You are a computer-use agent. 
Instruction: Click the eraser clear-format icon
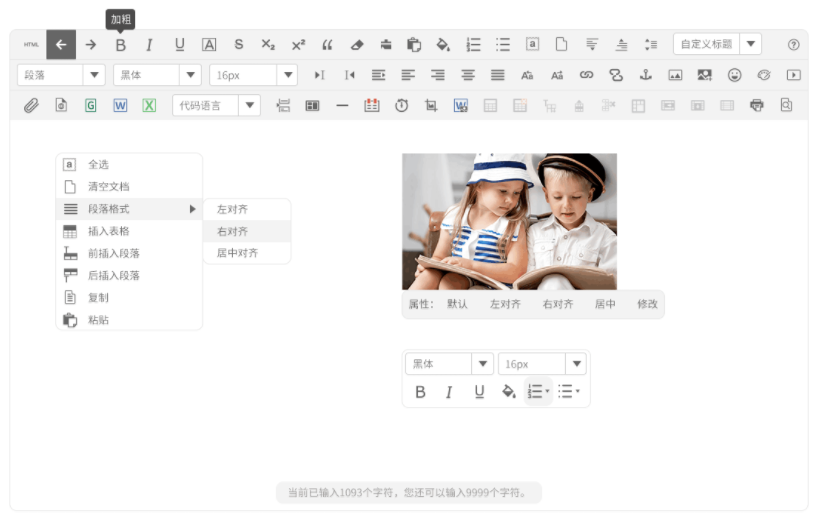pyautogui.click(x=357, y=45)
